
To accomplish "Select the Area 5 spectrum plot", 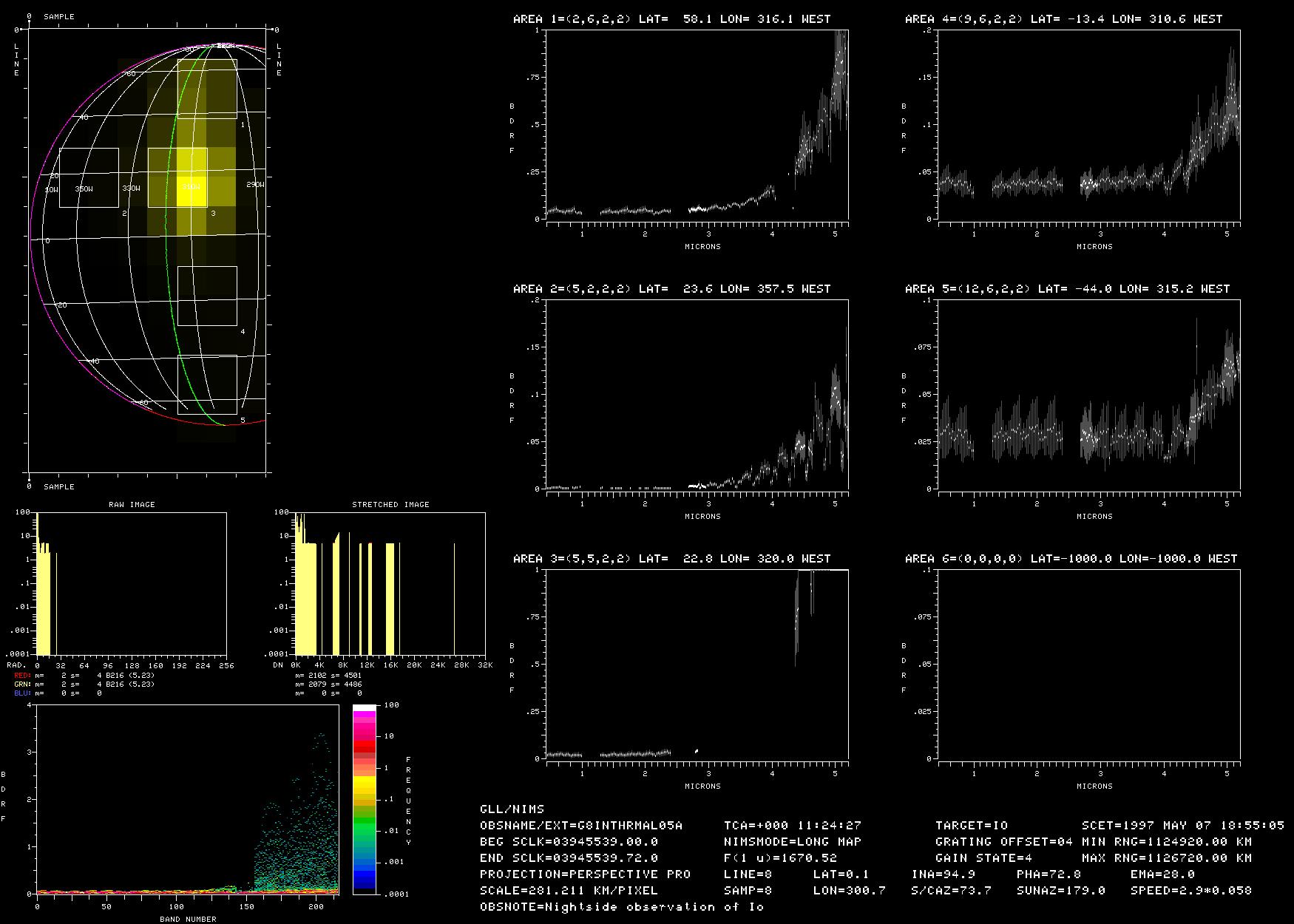I will (1088, 394).
